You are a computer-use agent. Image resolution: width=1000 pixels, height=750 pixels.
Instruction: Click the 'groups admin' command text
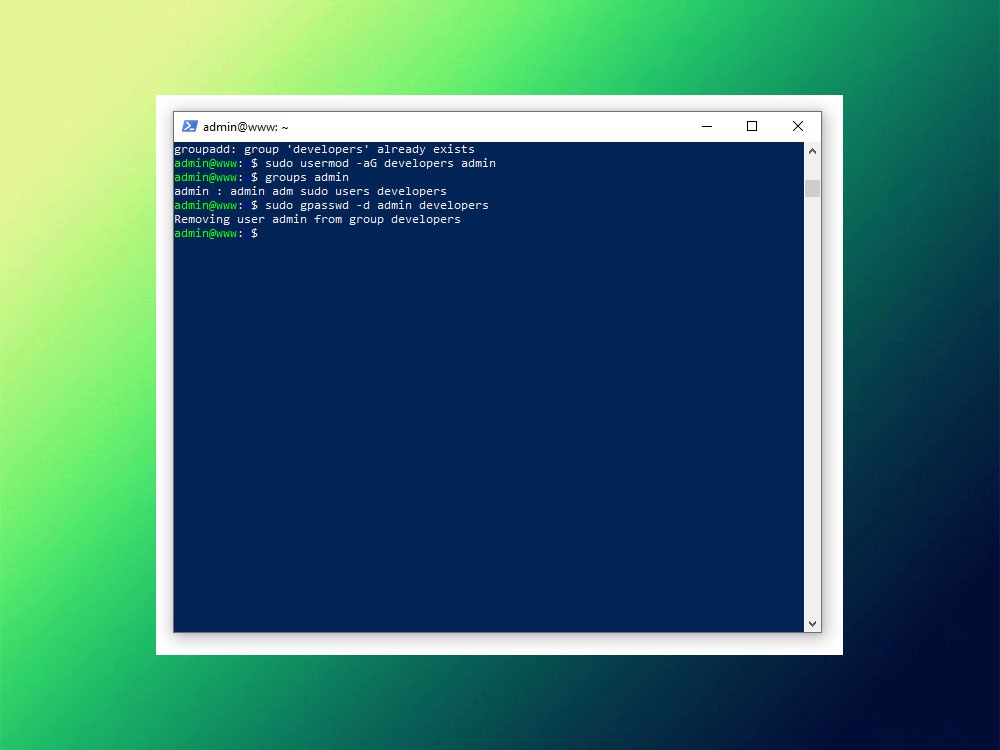[x=306, y=177]
